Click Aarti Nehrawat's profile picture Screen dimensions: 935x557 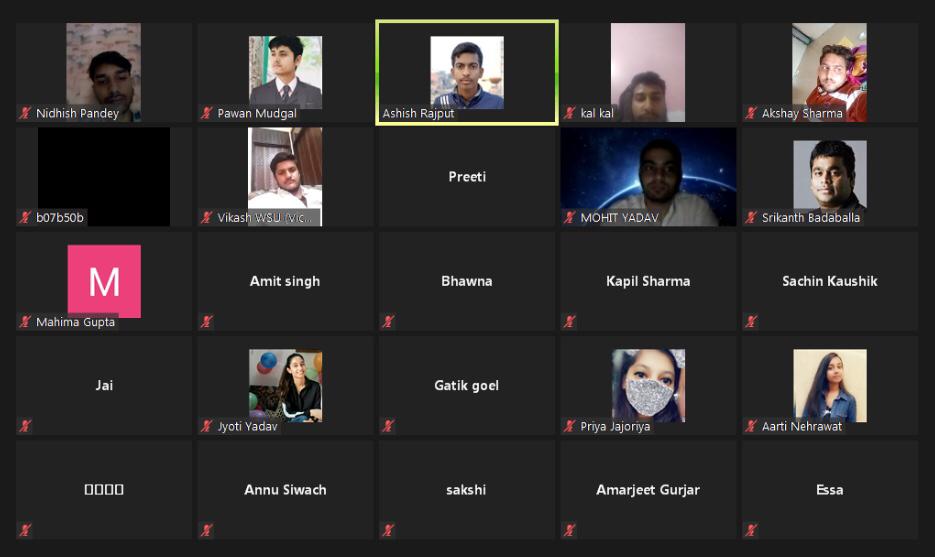click(830, 386)
